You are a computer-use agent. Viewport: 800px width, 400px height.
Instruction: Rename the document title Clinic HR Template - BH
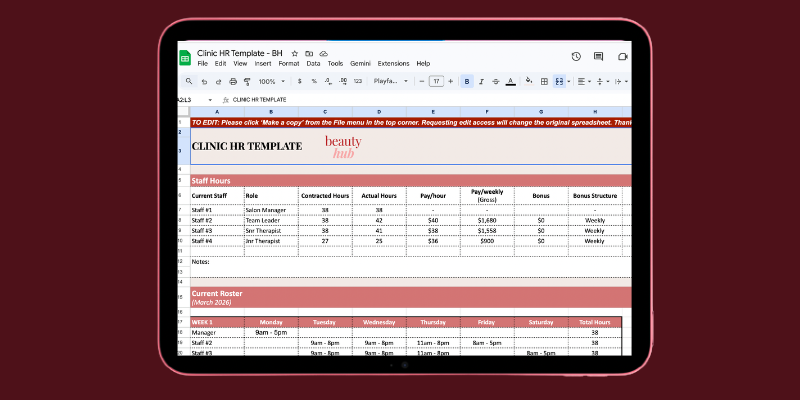pos(240,53)
